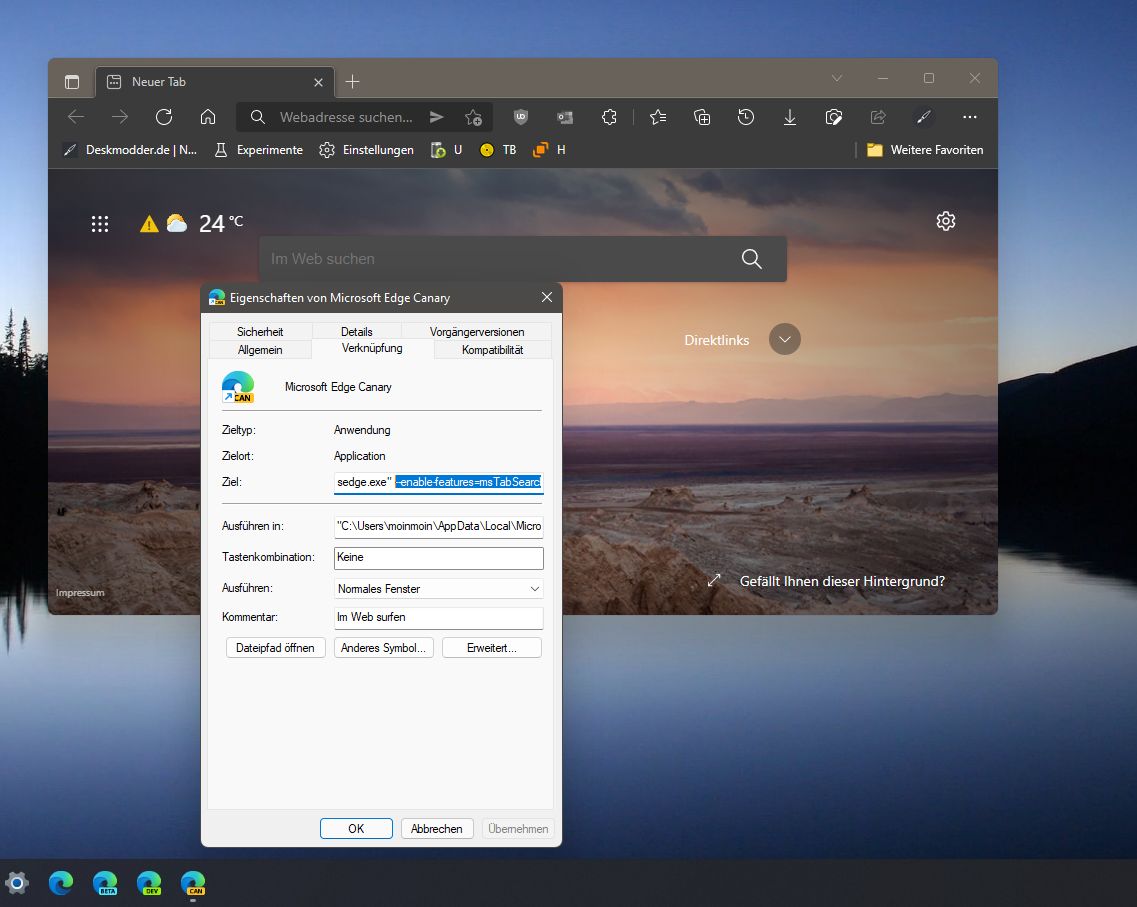
Task: Open app launcher grid on new tab
Action: tap(100, 224)
